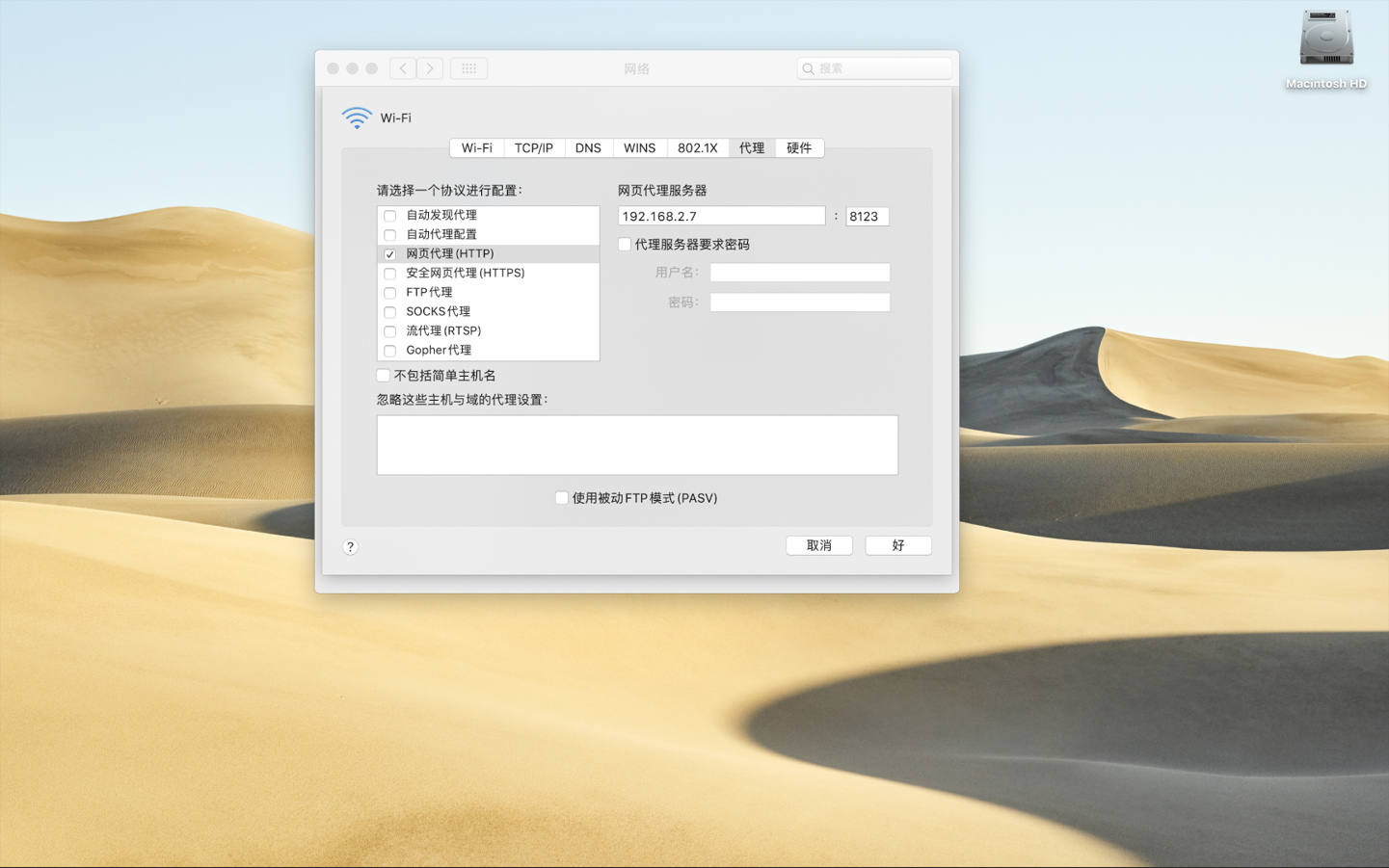Viewport: 1389px width, 868px height.
Task: Confirm settings with the 好 button
Action: click(x=897, y=545)
